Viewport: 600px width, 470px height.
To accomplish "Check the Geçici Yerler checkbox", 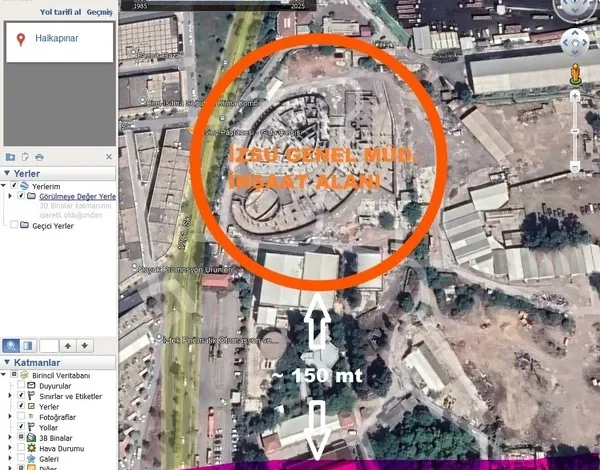I will pyautogui.click(x=13, y=226).
